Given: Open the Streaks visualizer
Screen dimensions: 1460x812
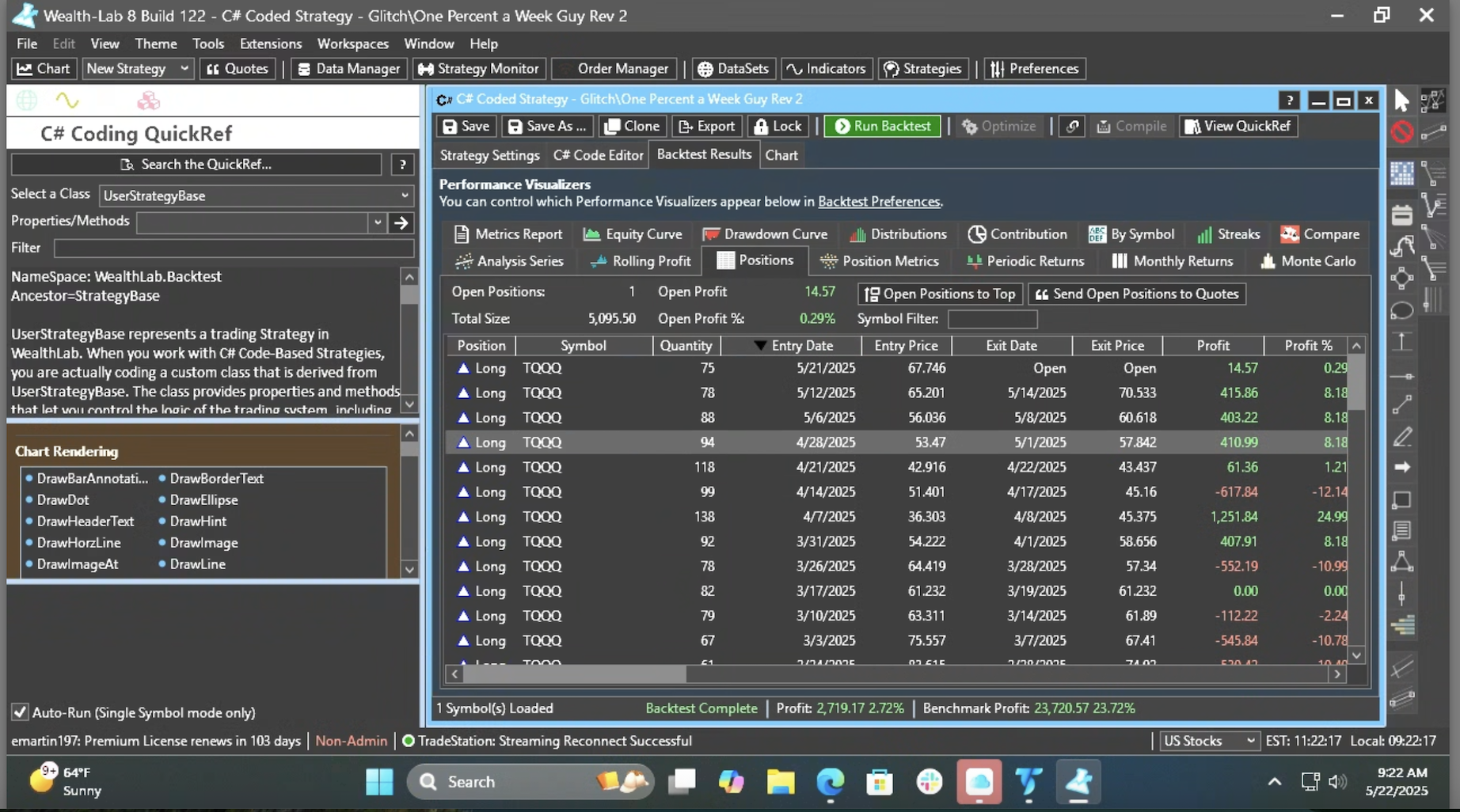Looking at the screenshot, I should pyautogui.click(x=1228, y=234).
